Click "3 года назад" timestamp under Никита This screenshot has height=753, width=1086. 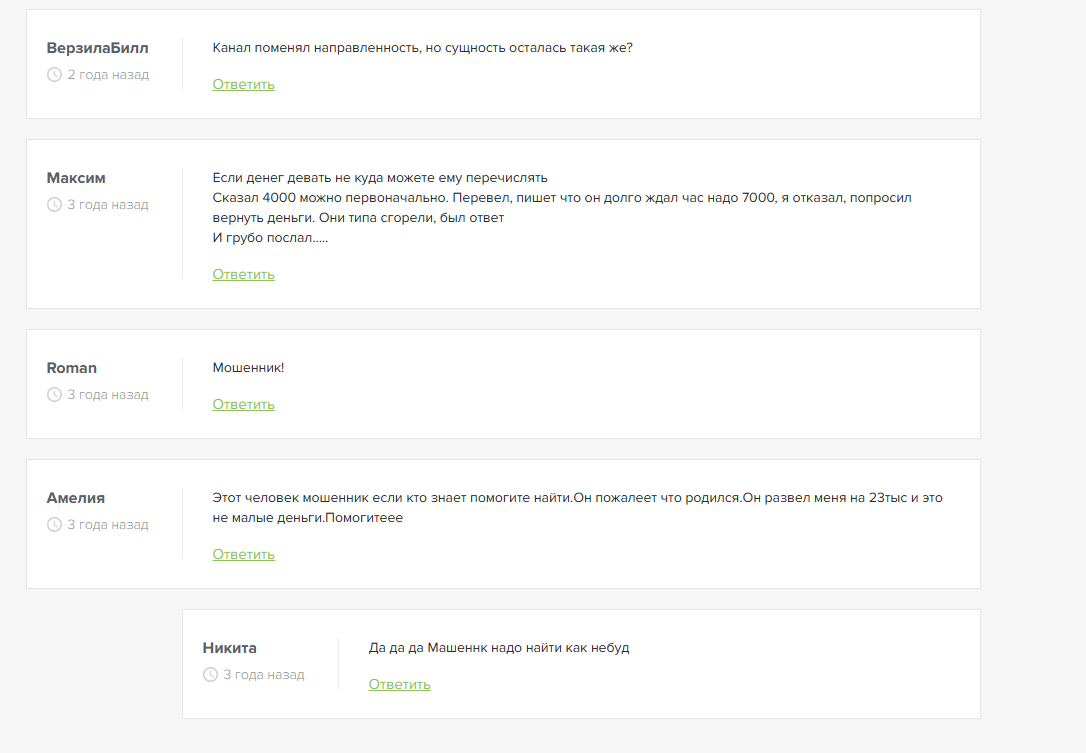(264, 675)
